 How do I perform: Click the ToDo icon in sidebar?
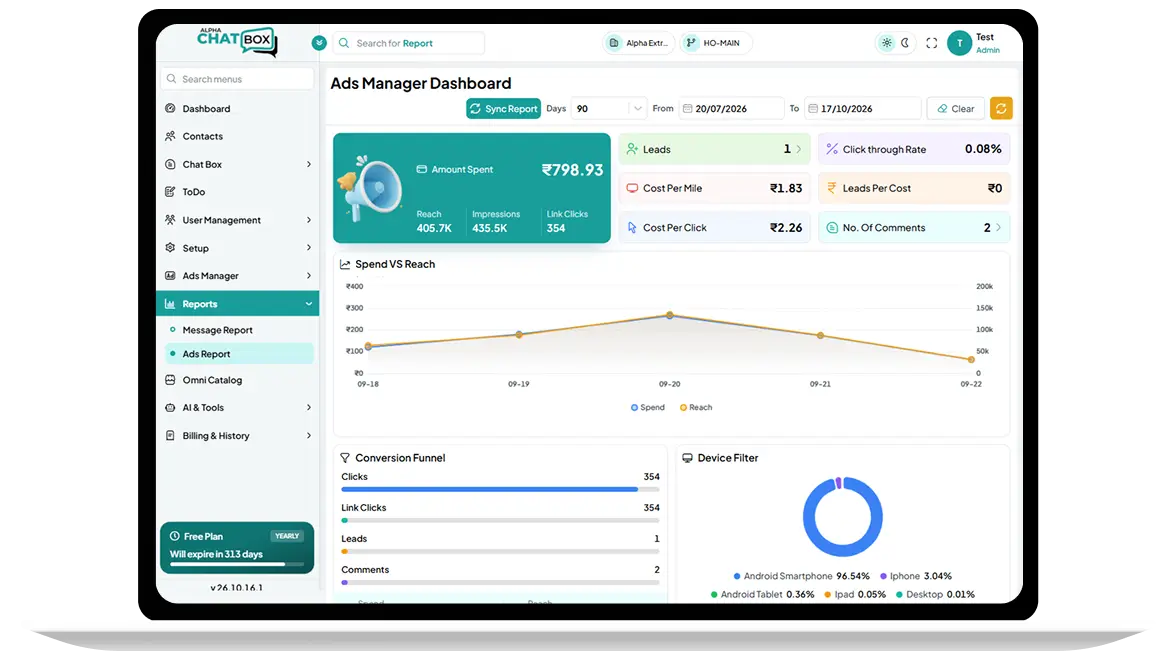[170, 192]
